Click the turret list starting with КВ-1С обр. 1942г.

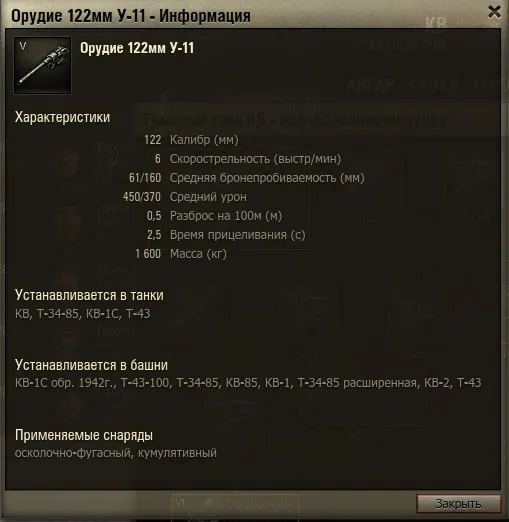coord(248,383)
